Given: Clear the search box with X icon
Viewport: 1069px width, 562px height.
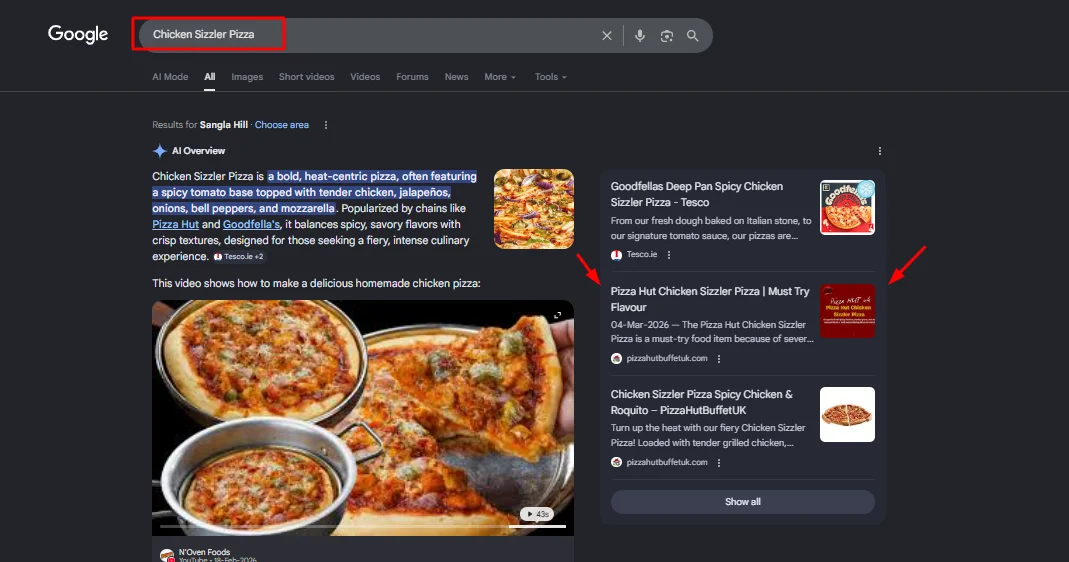Looking at the screenshot, I should (x=606, y=36).
